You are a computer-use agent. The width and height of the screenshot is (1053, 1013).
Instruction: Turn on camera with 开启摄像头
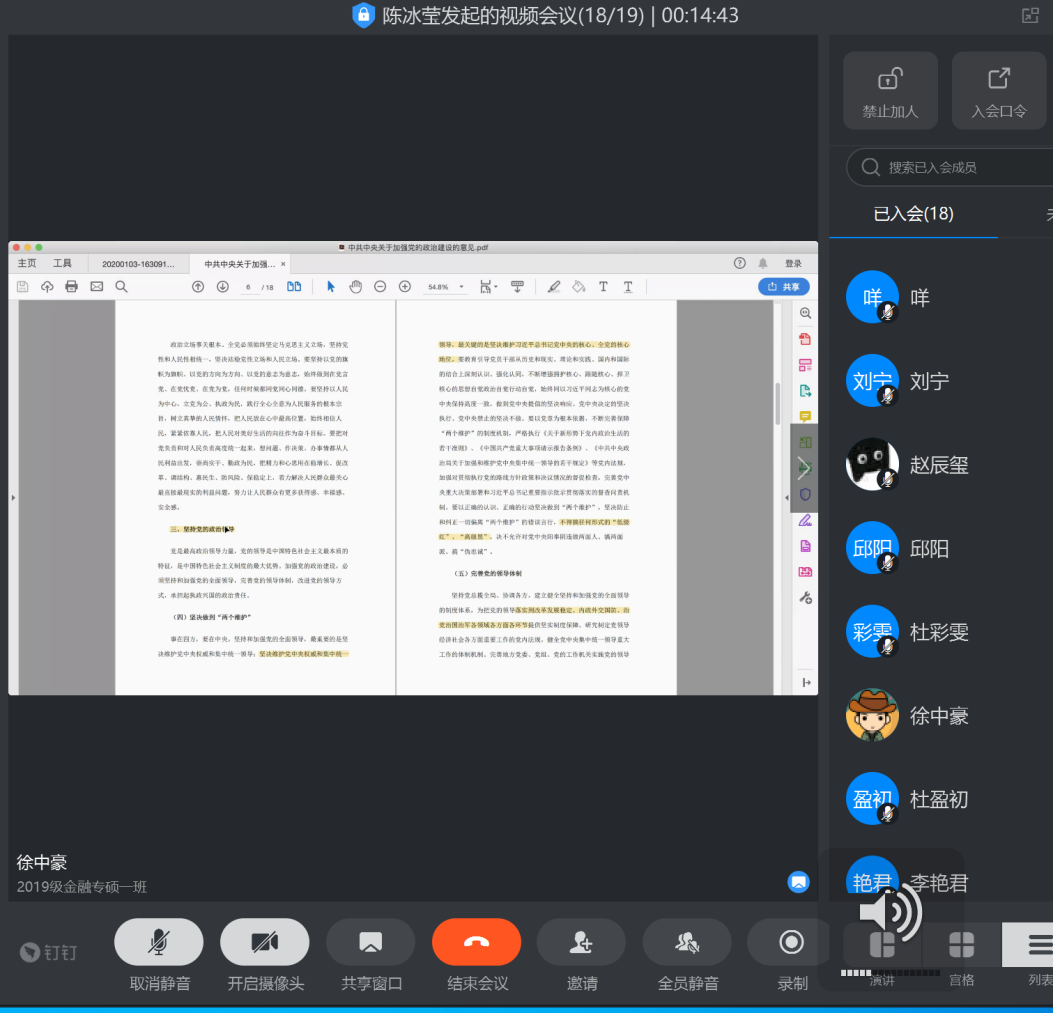(x=265, y=942)
